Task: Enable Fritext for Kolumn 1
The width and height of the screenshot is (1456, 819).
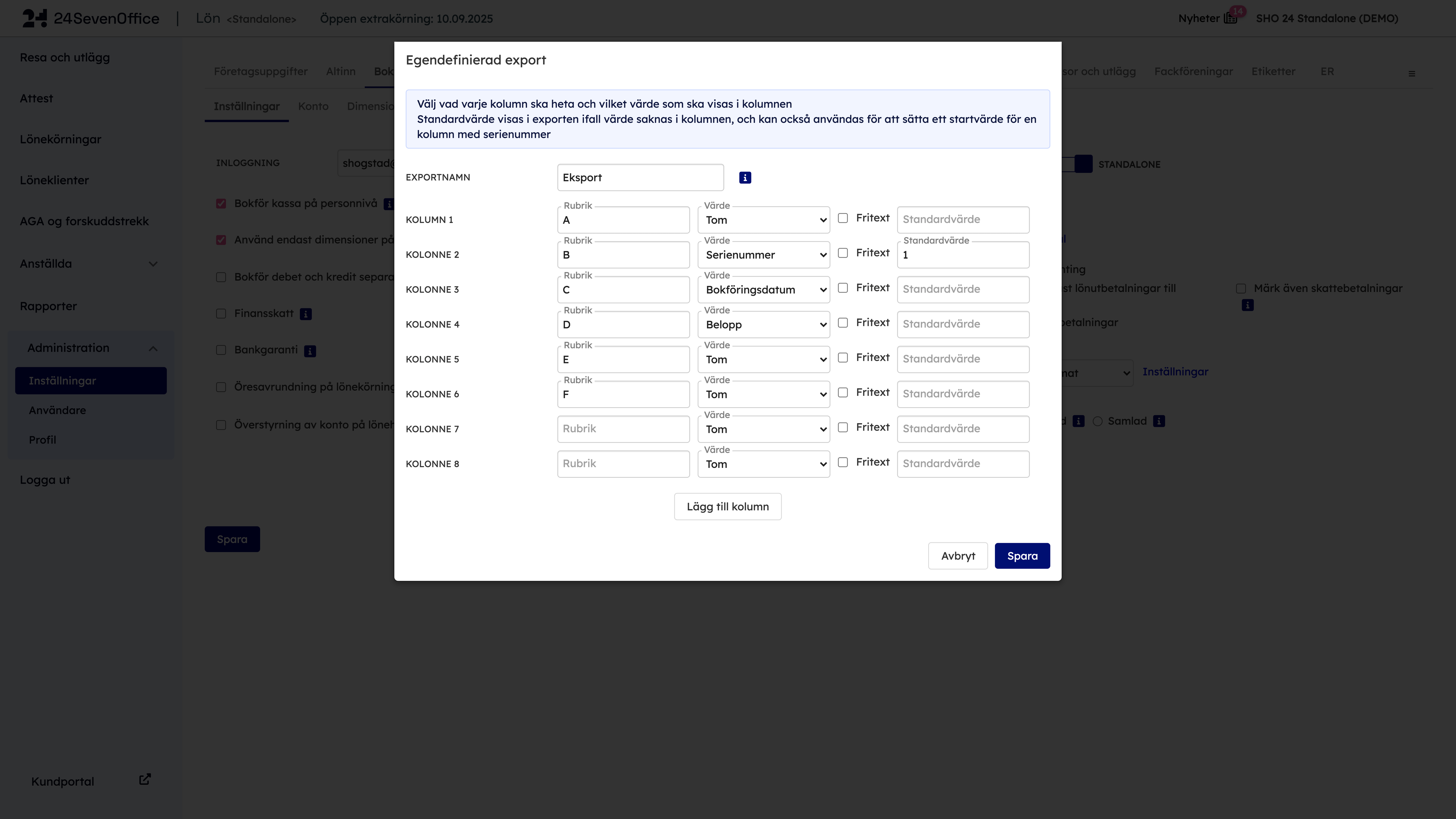Action: 843,218
